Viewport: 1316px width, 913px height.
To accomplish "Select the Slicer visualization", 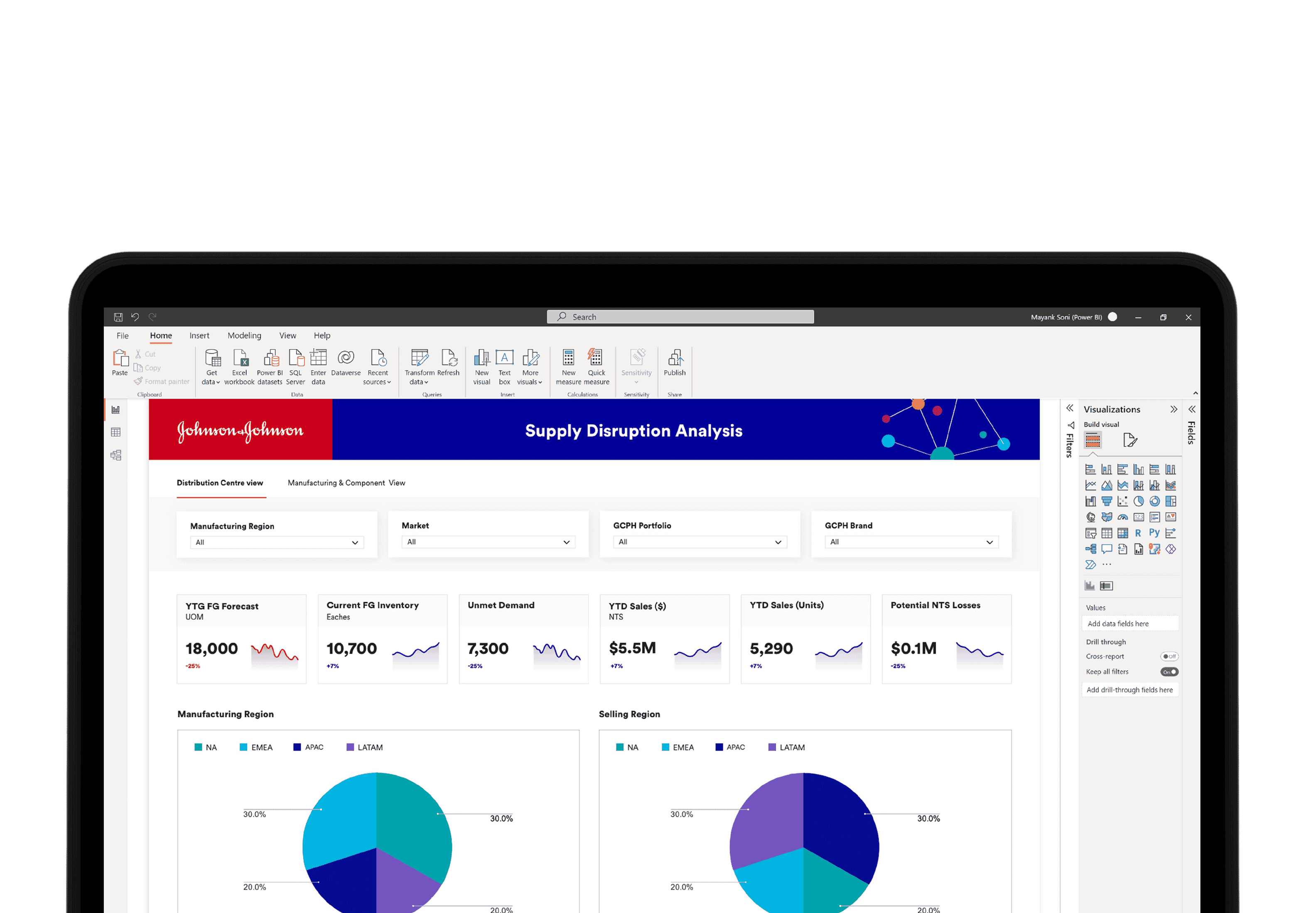I will point(1091,533).
